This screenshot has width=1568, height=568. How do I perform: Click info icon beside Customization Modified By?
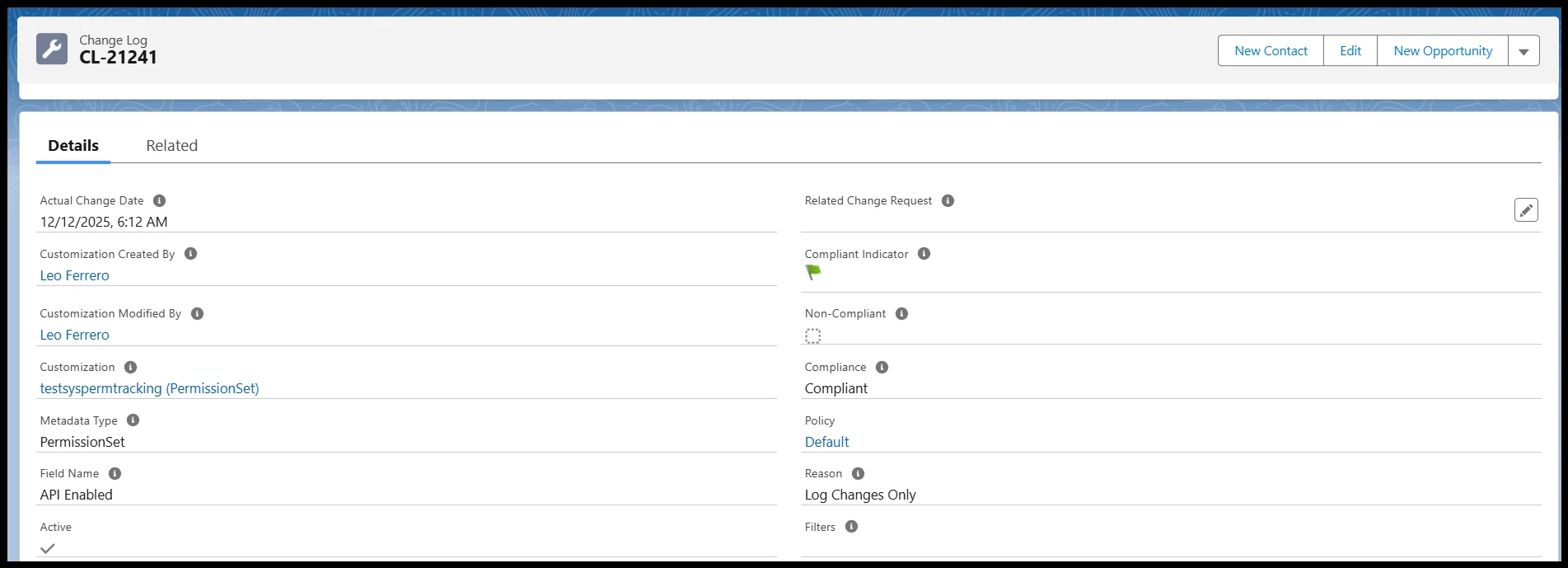click(x=197, y=313)
